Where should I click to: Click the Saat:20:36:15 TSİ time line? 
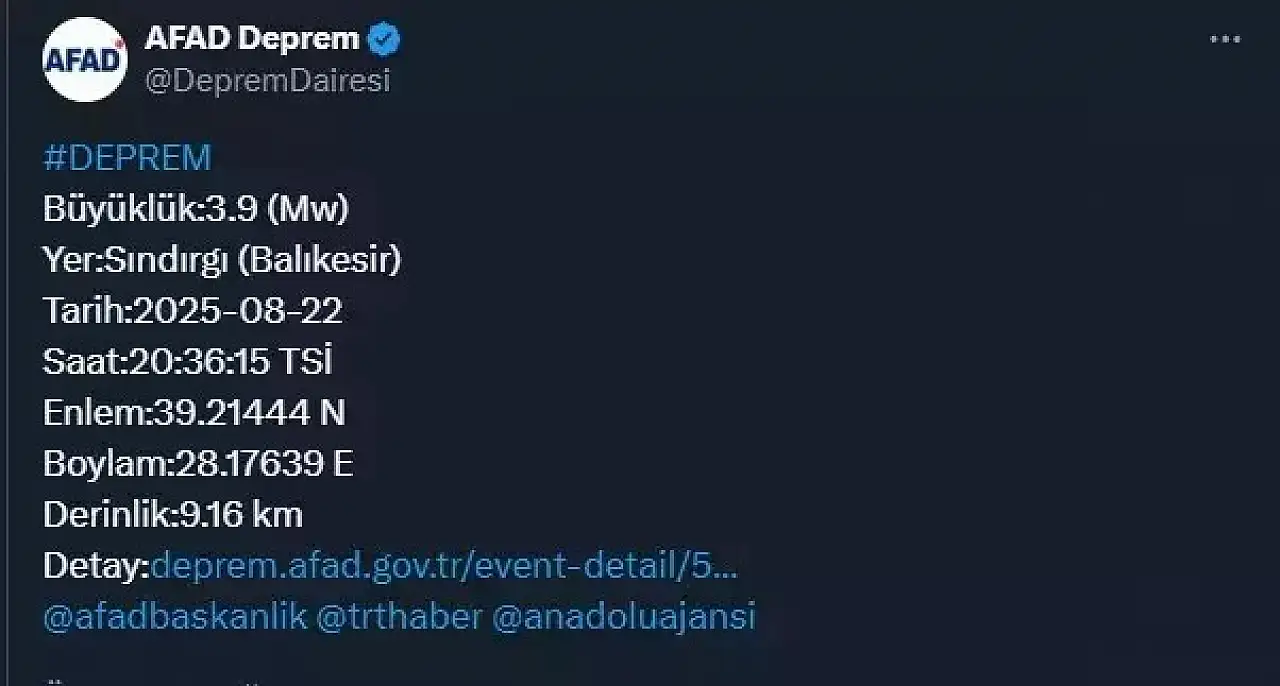[188, 362]
